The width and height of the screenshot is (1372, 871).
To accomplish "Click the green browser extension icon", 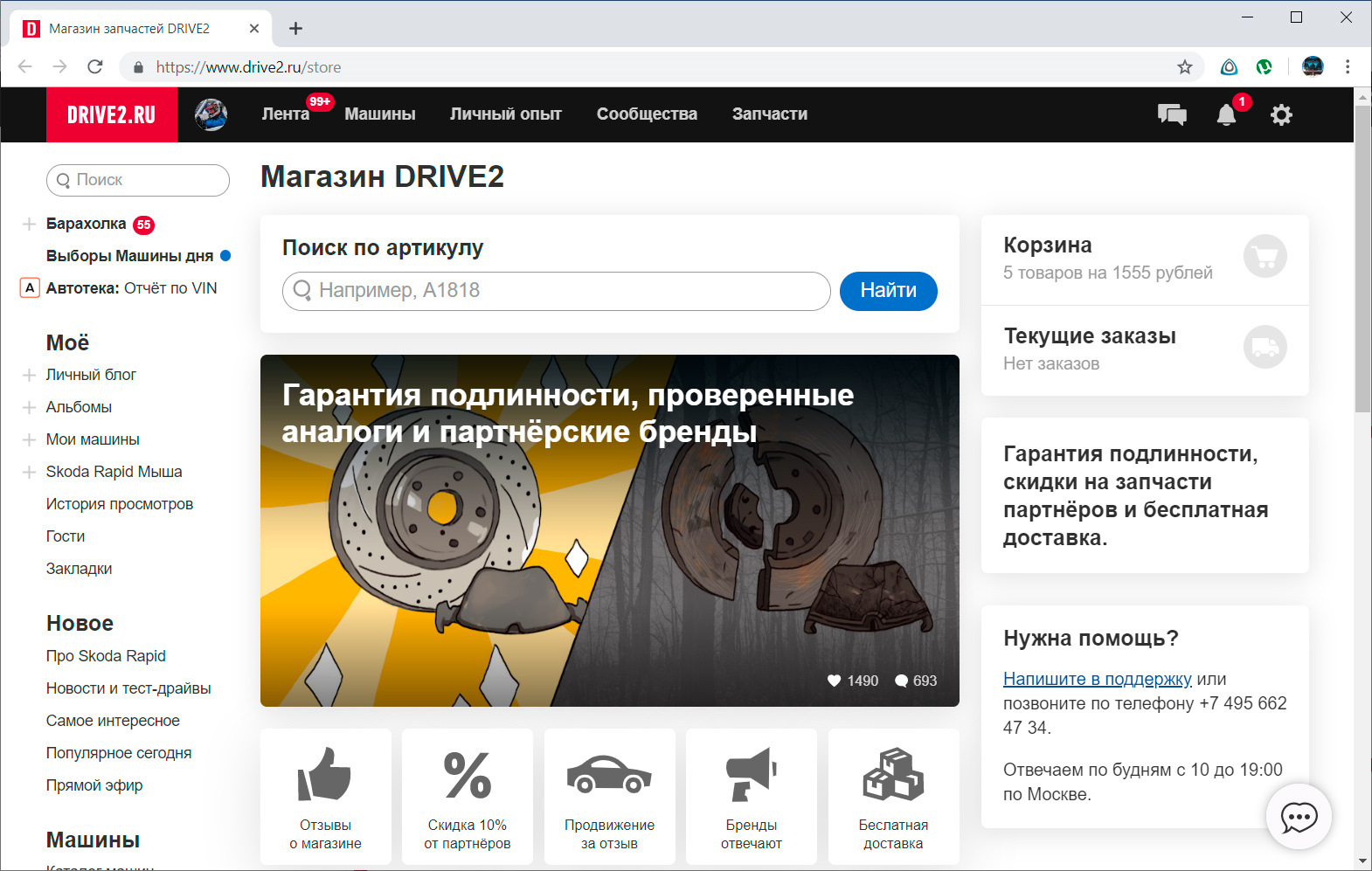I will (1264, 67).
